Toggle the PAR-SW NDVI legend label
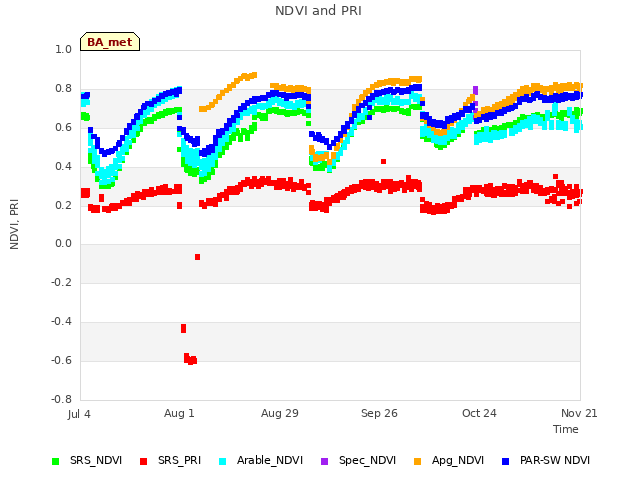 [x=555, y=460]
